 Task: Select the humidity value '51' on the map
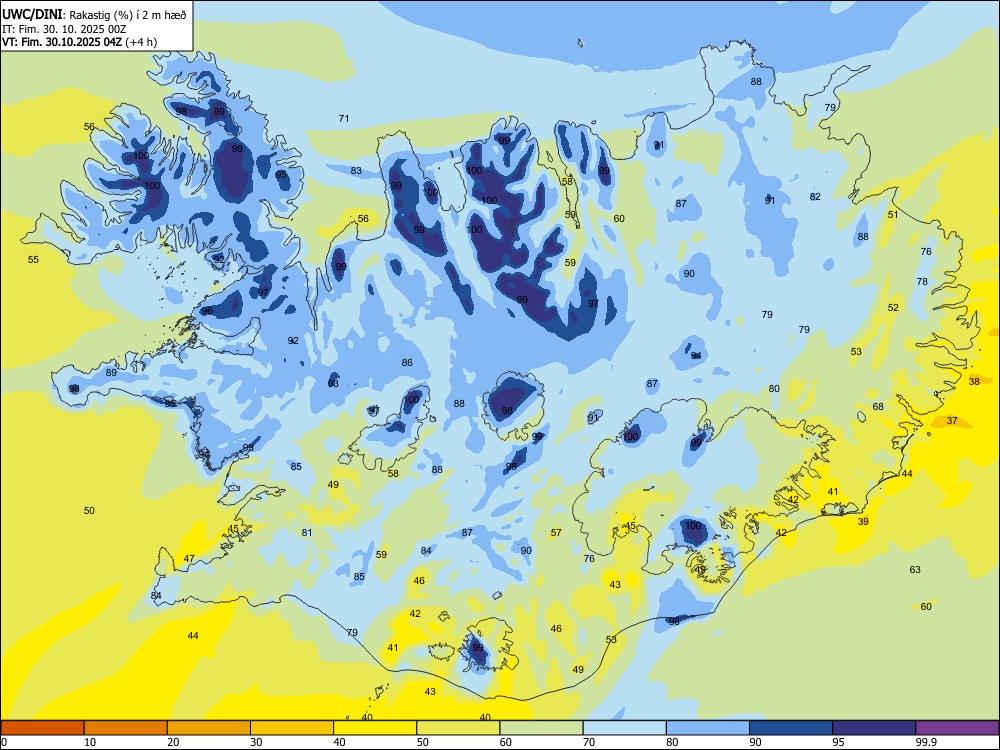pyautogui.click(x=893, y=214)
